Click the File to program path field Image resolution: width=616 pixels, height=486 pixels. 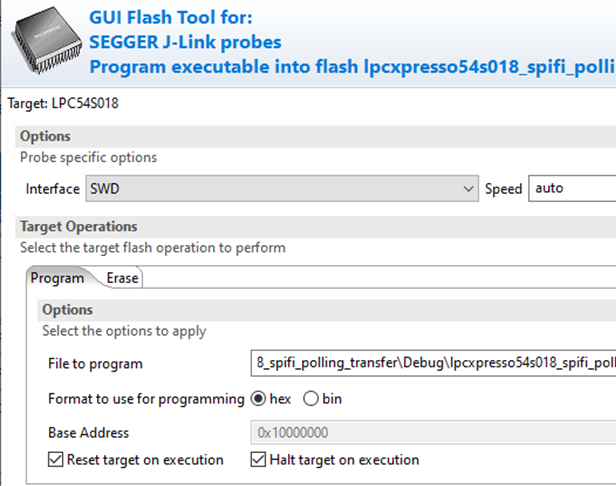[432, 363]
